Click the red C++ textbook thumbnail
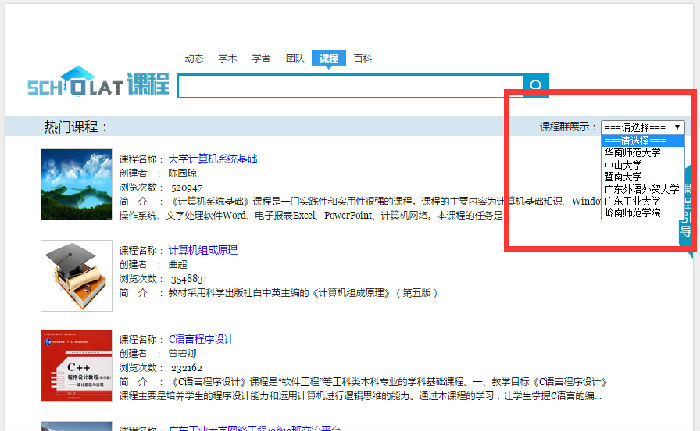 tap(76, 365)
